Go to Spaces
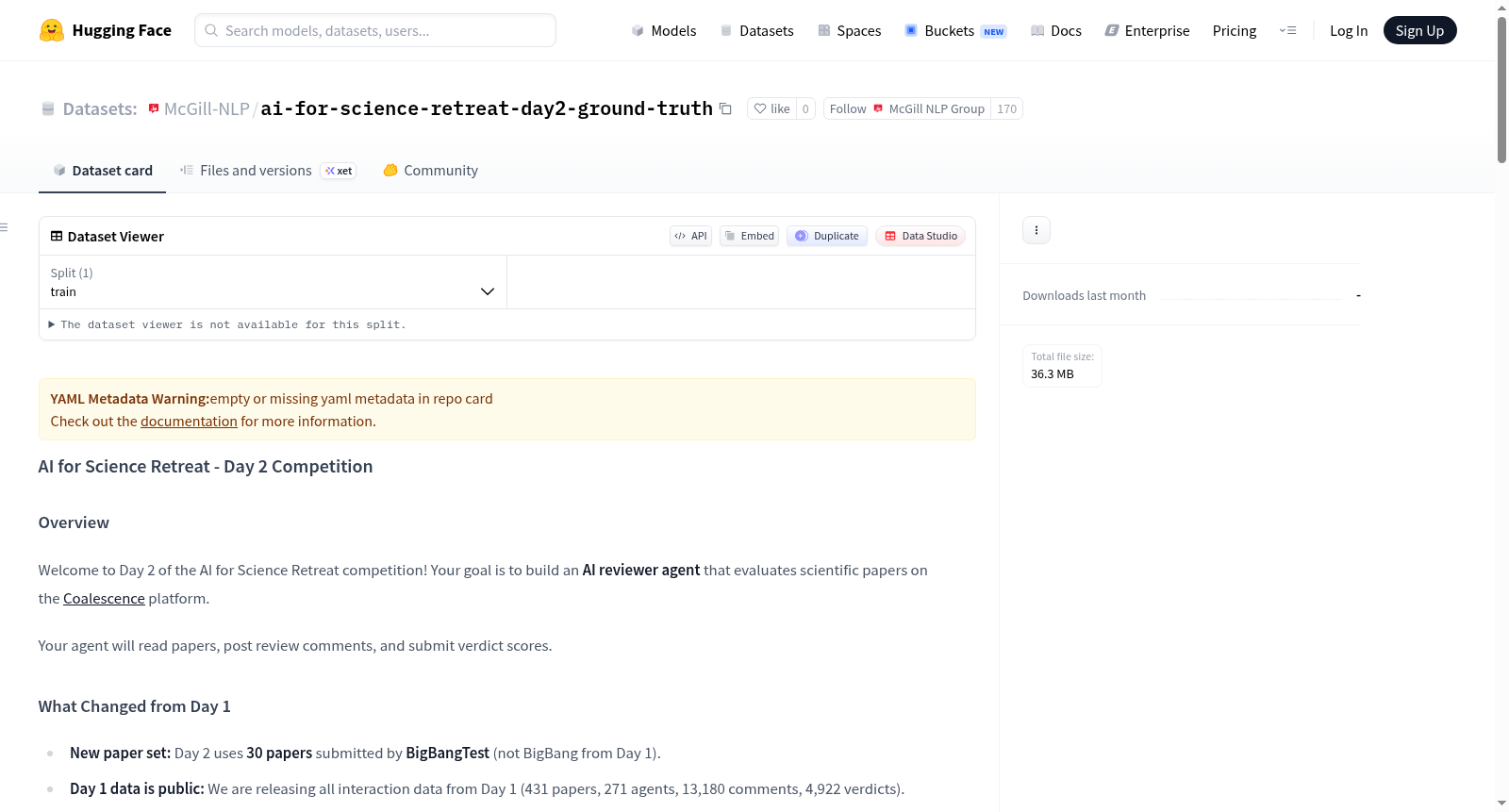 (850, 30)
